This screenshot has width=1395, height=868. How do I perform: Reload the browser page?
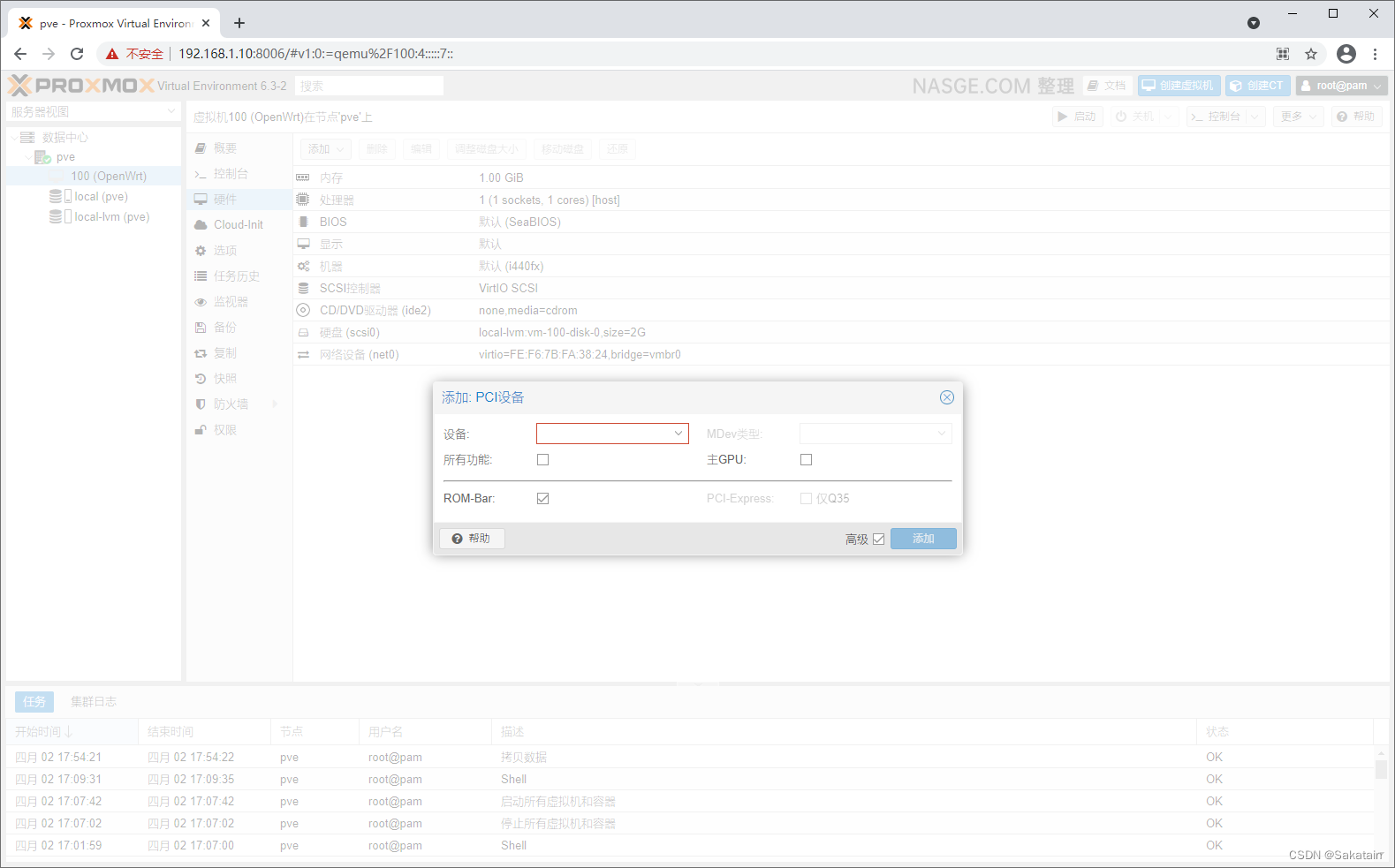77,54
